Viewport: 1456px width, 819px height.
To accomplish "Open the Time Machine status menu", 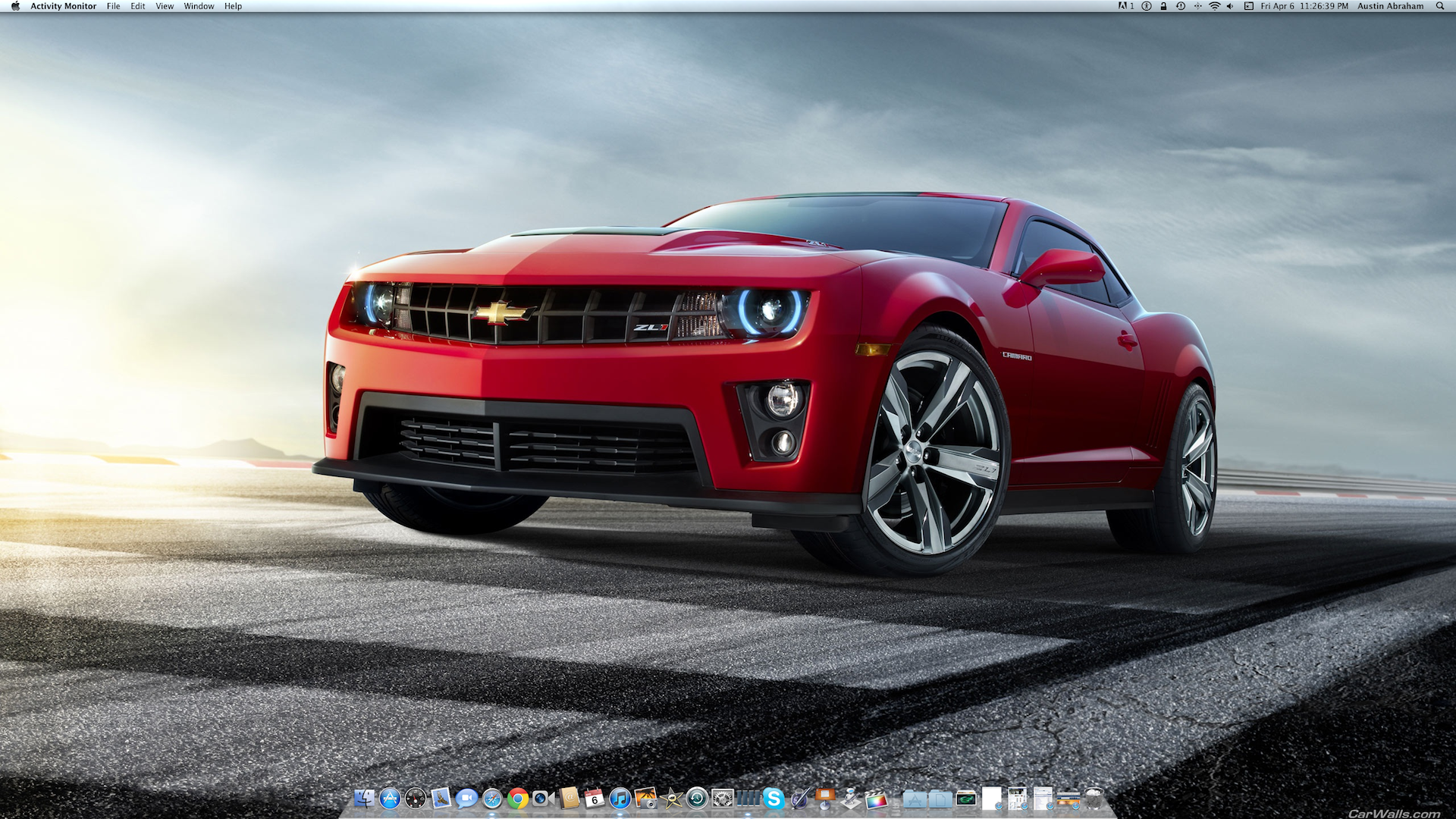I will pos(1181,6).
